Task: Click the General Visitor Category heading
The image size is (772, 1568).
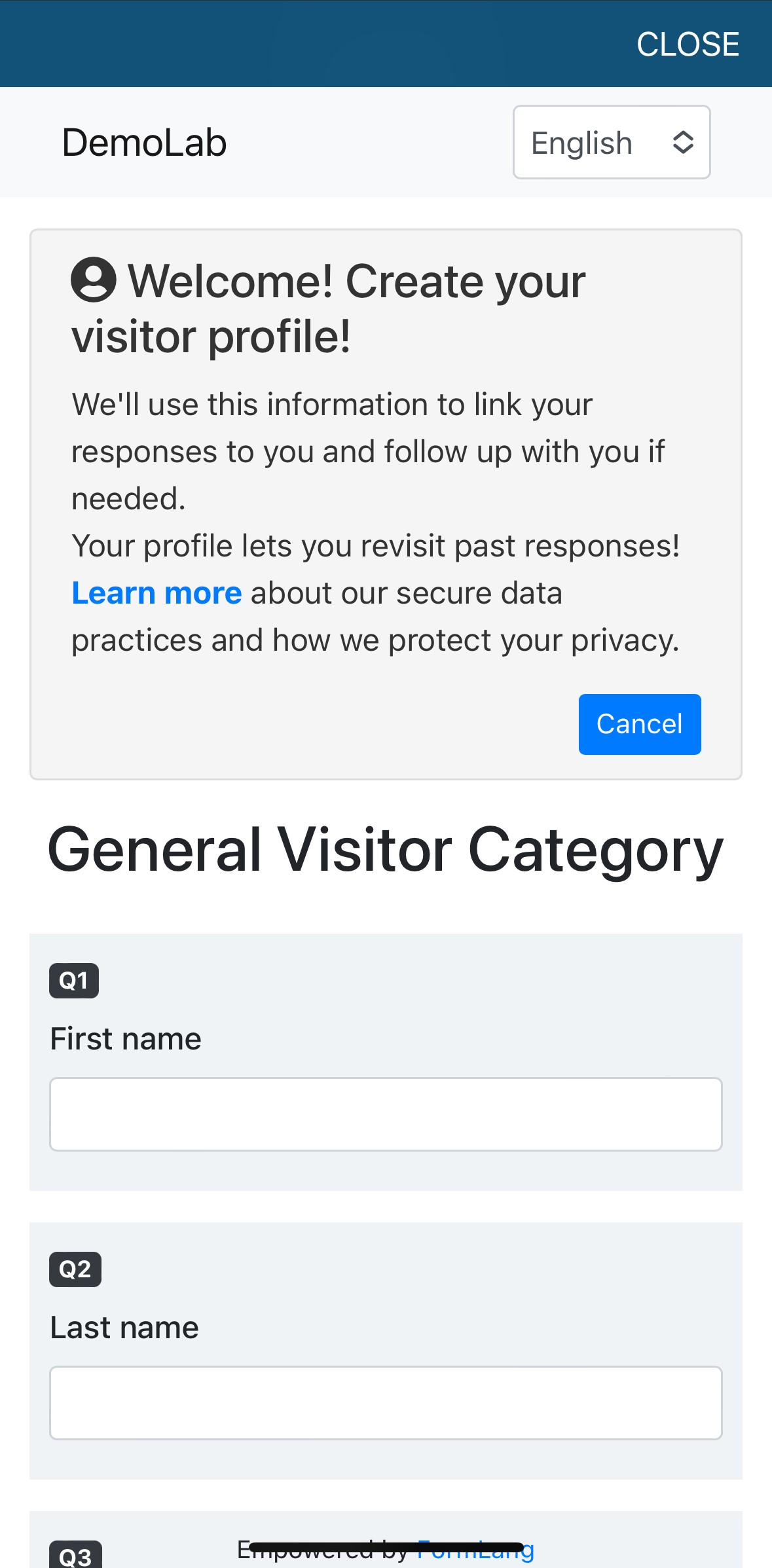Action: (386, 850)
